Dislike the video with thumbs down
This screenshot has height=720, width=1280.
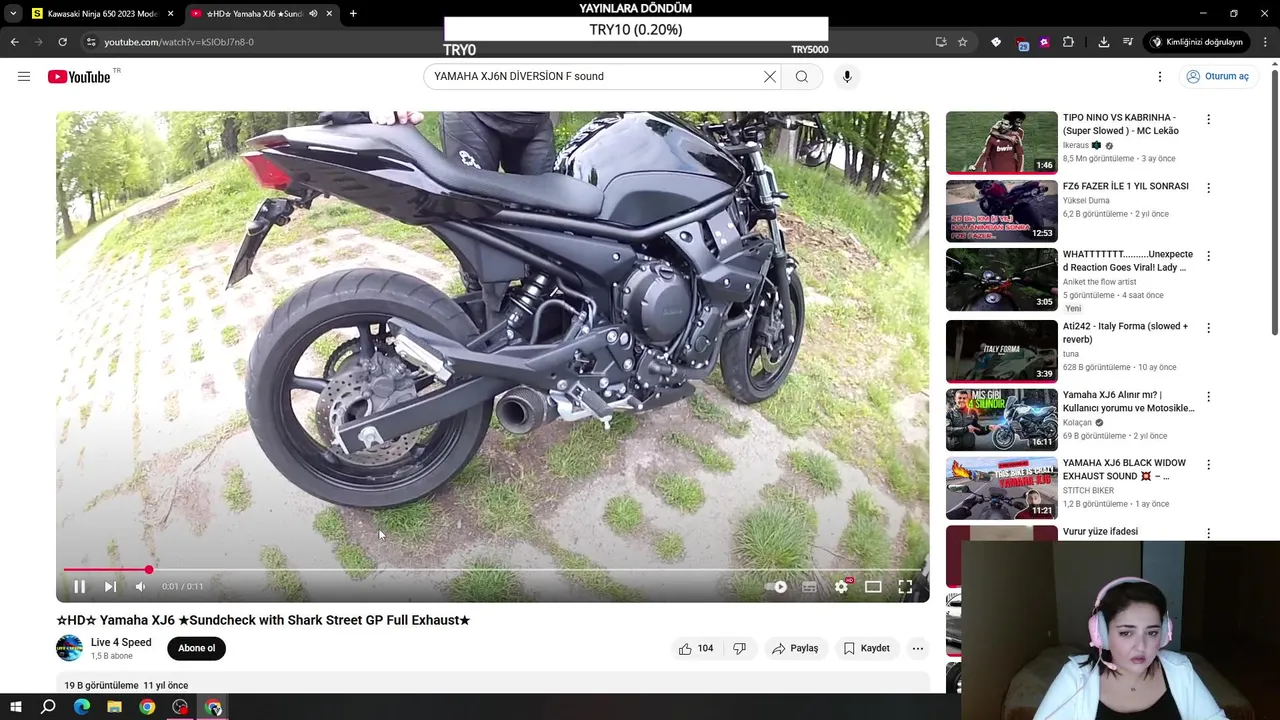click(739, 648)
